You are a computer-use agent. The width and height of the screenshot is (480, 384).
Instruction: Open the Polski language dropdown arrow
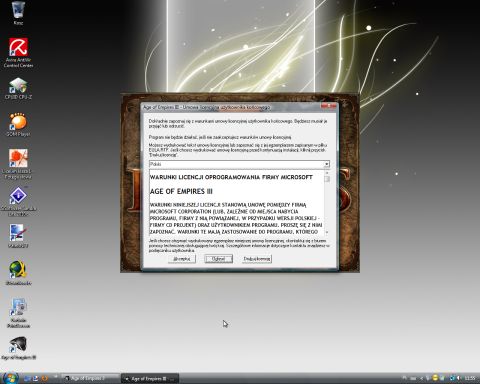327,164
